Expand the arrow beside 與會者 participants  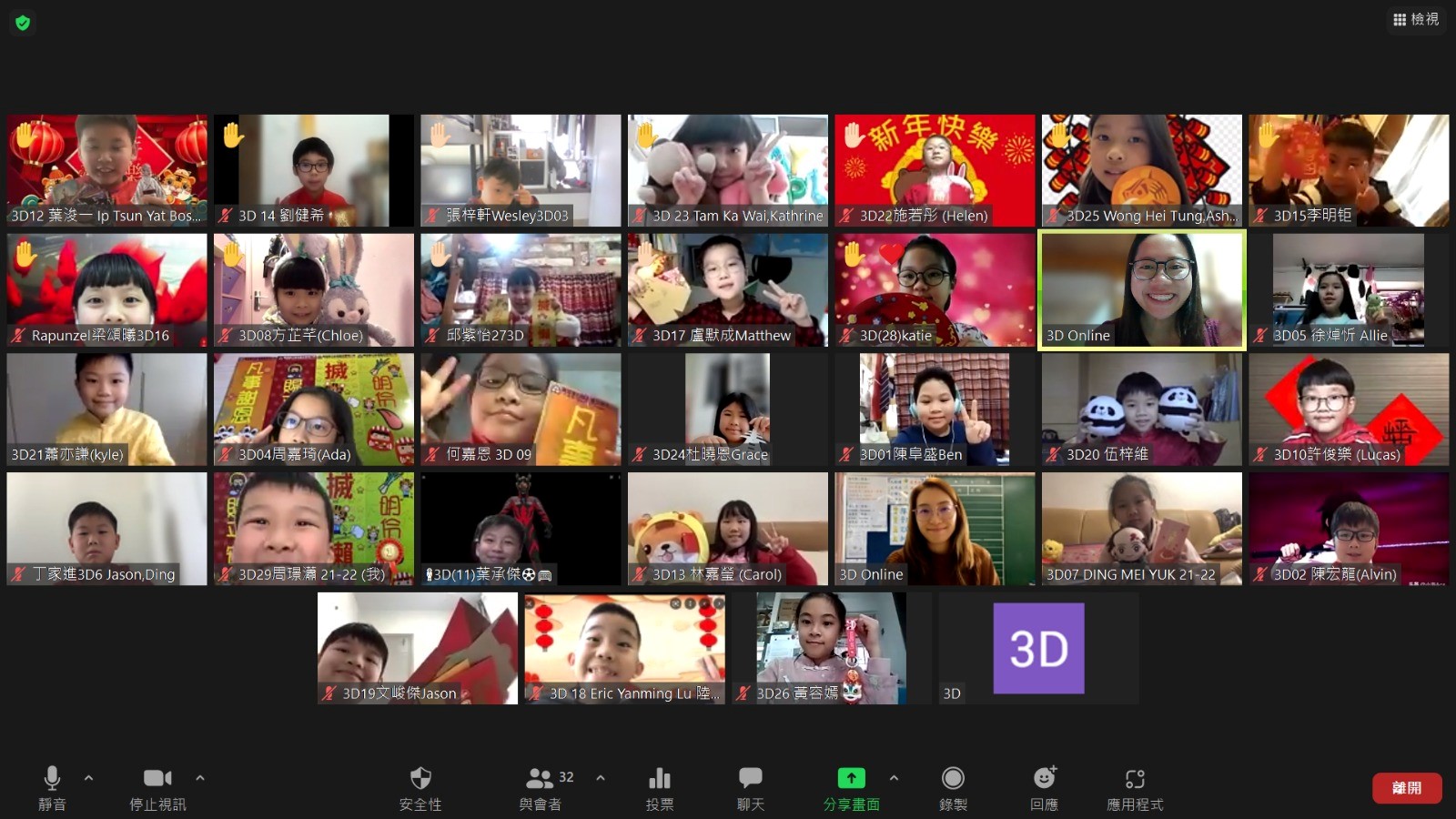601,778
